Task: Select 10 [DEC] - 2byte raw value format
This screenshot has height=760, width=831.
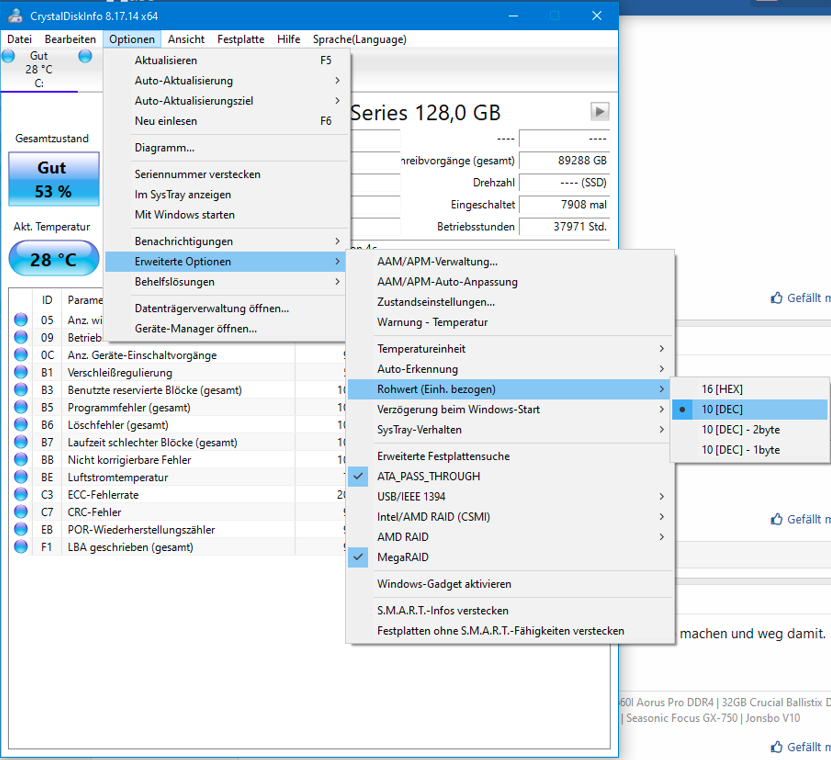Action: [x=749, y=429]
